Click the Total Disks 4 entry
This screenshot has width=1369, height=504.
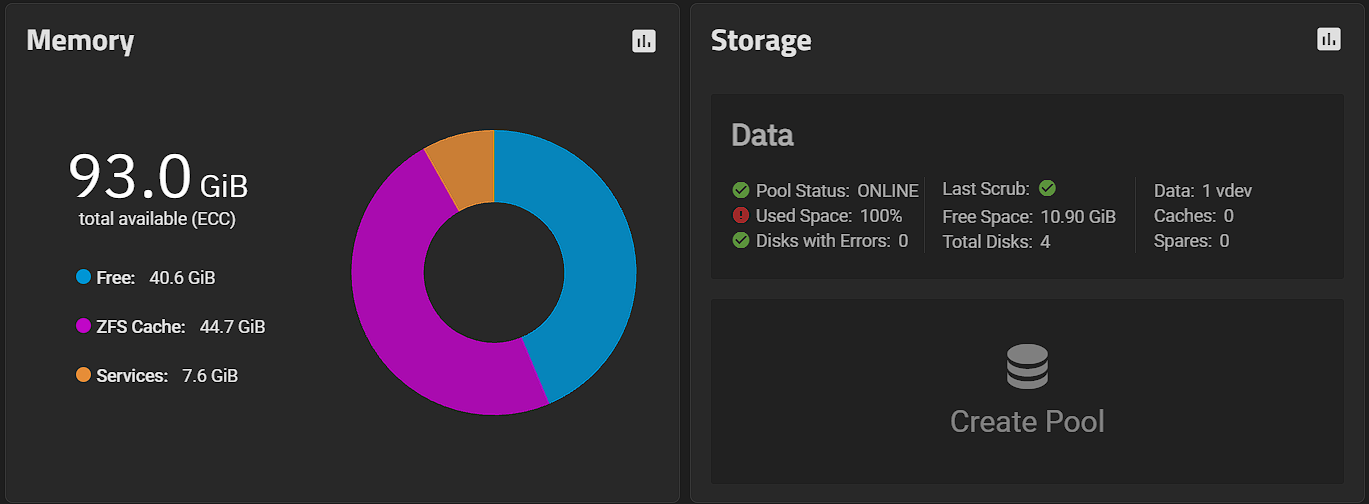pos(996,241)
